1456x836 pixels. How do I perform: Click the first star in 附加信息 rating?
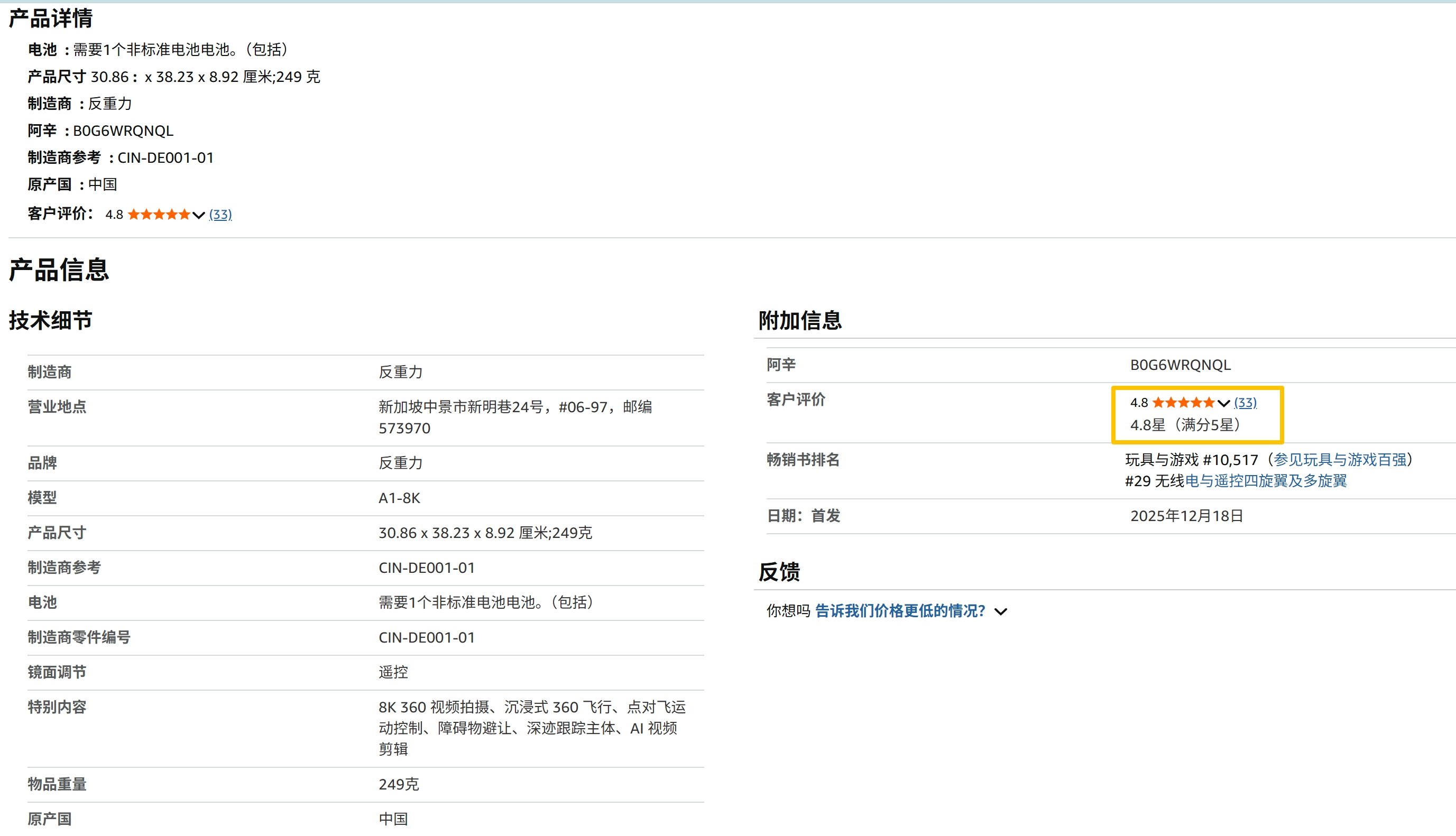click(x=1158, y=403)
